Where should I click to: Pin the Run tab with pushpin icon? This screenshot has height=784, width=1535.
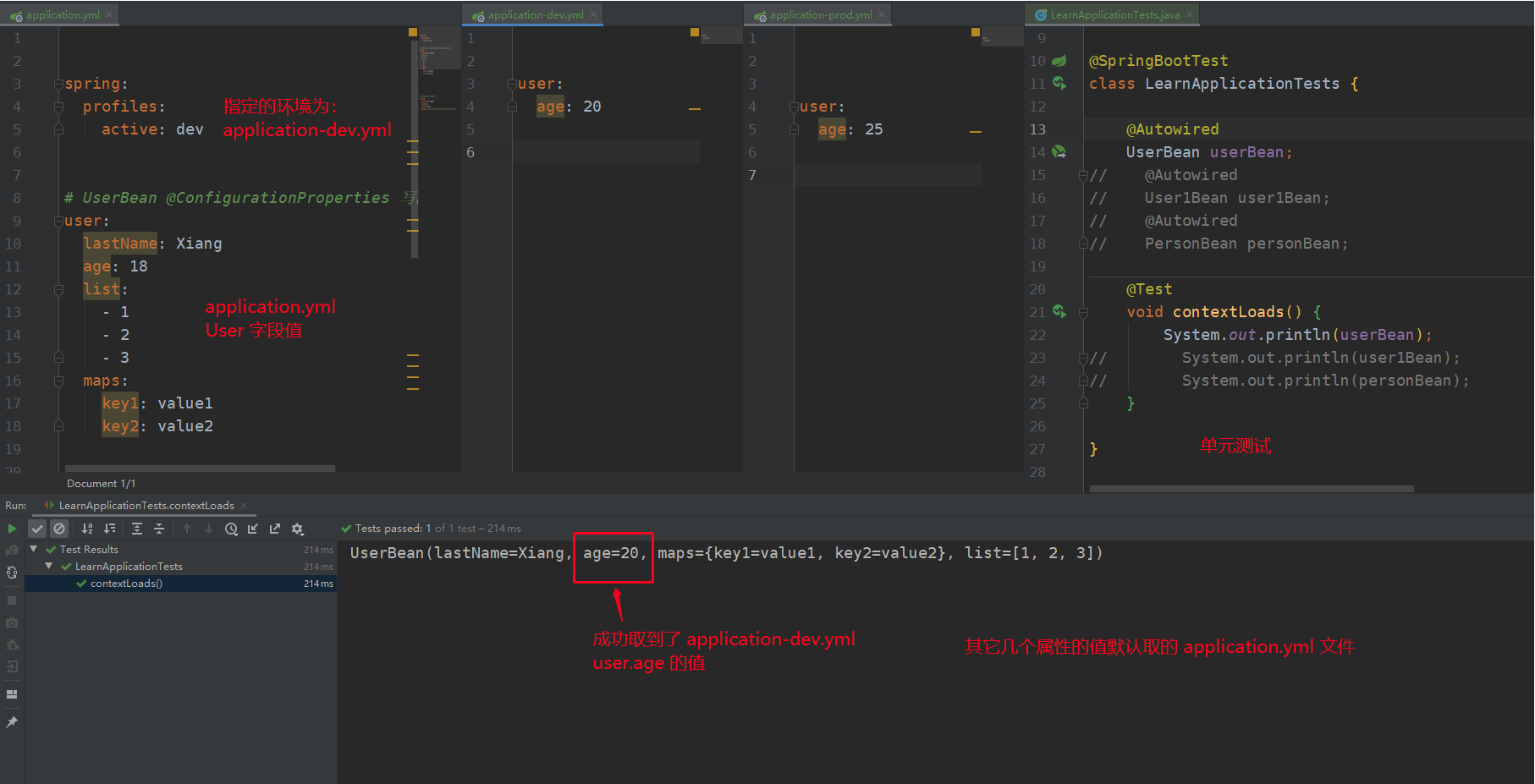click(x=12, y=722)
